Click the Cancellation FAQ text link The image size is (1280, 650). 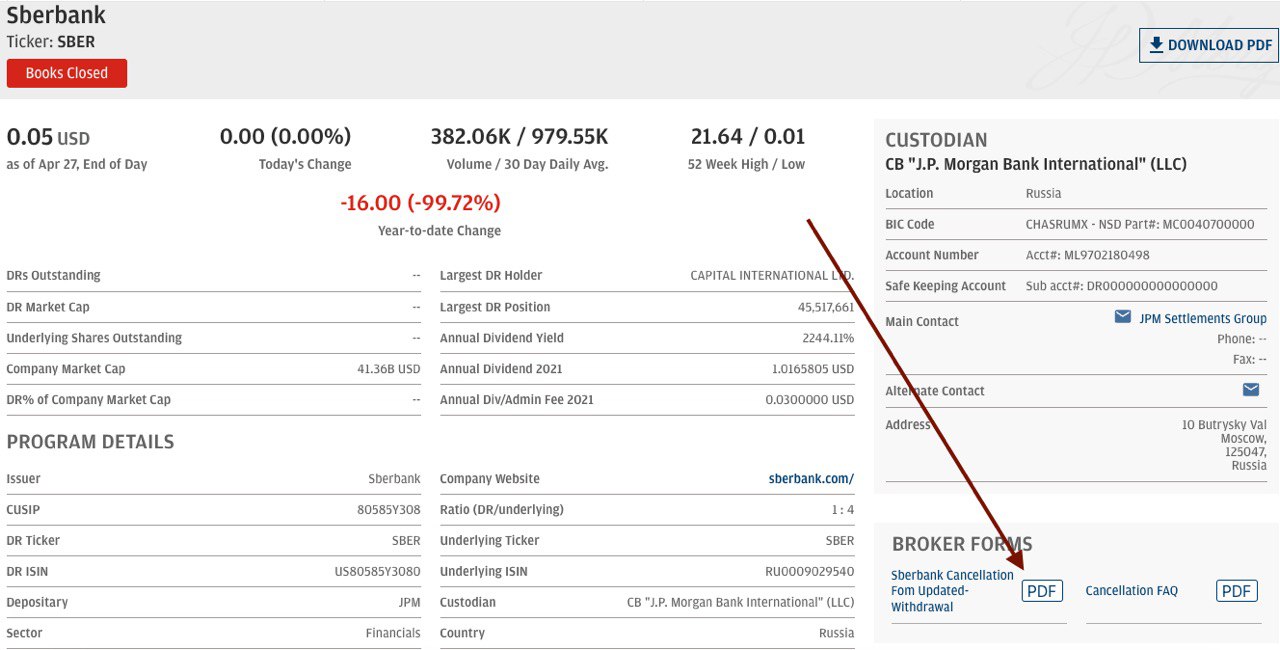tap(1131, 591)
